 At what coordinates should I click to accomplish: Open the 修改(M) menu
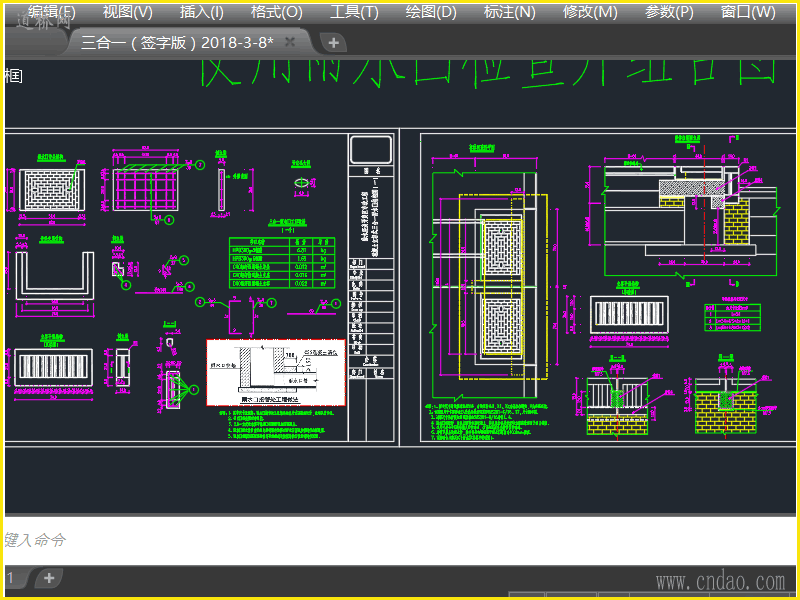tap(590, 12)
